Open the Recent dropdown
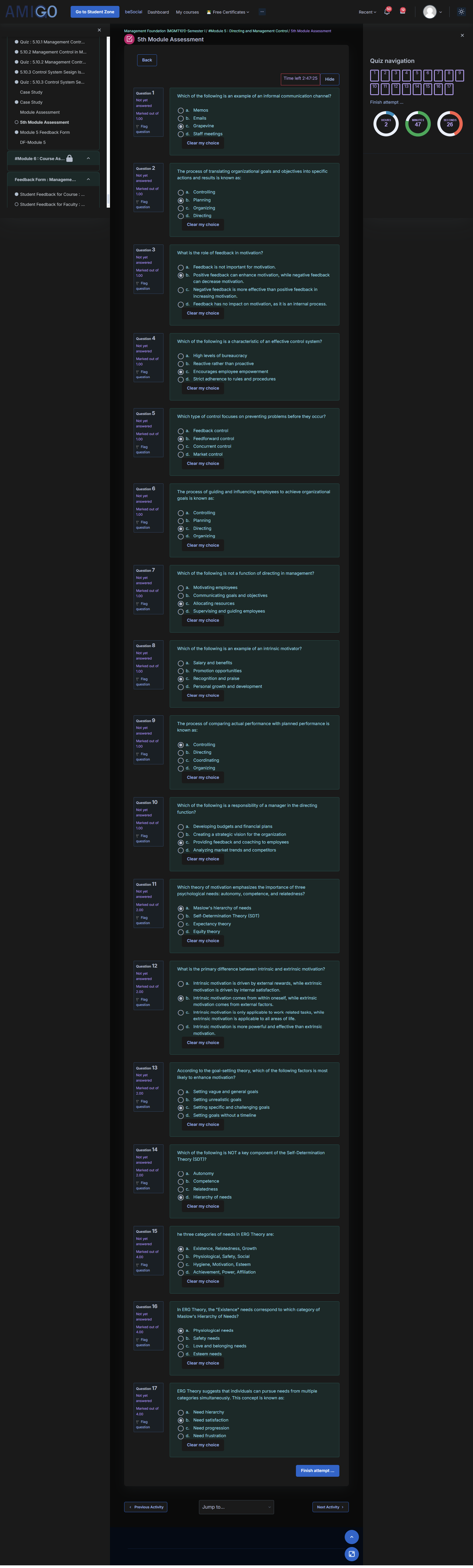 (367, 12)
